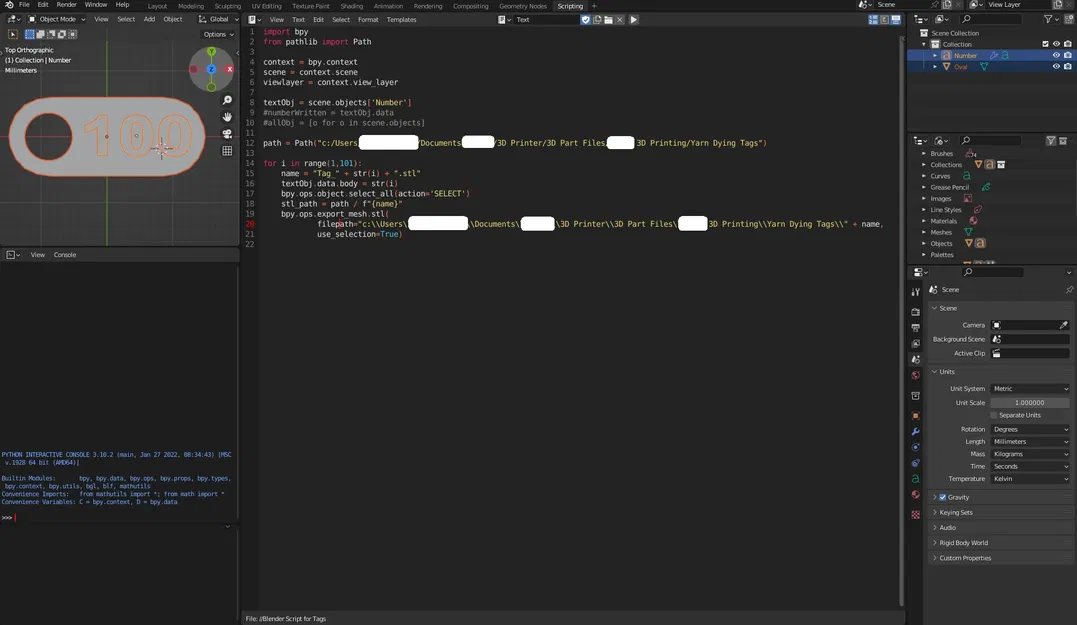Run the script with the play button
1077x625 pixels.
(x=634, y=19)
